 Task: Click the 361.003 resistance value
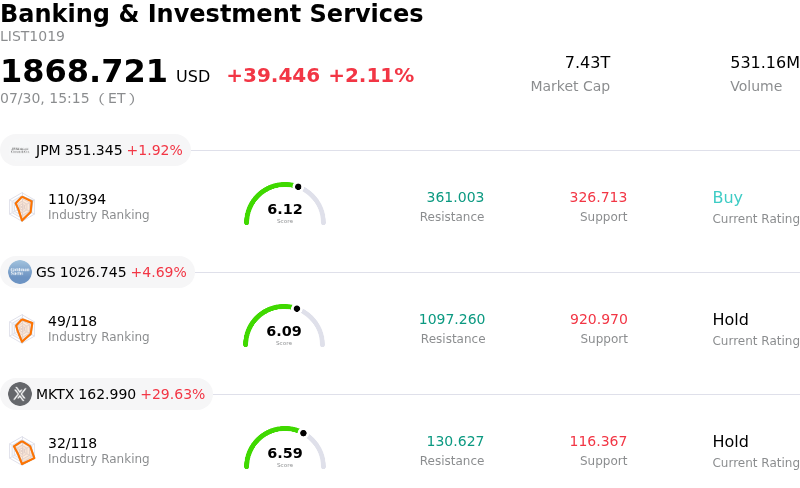[x=455, y=197]
